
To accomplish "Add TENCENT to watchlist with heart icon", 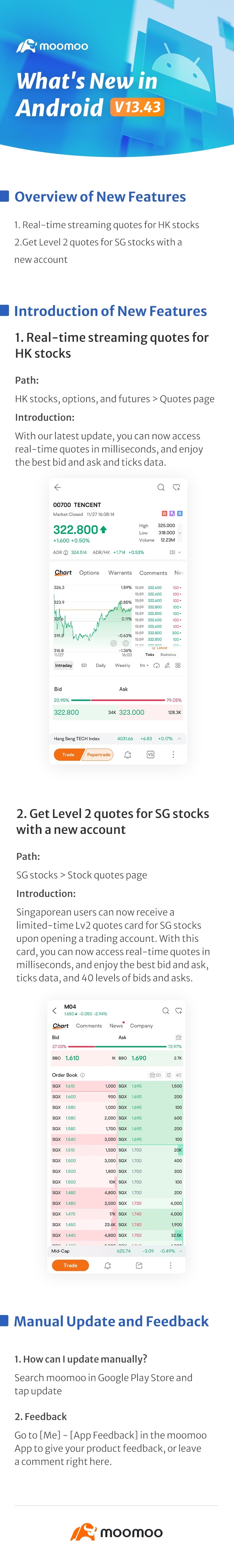I will pyautogui.click(x=176, y=487).
